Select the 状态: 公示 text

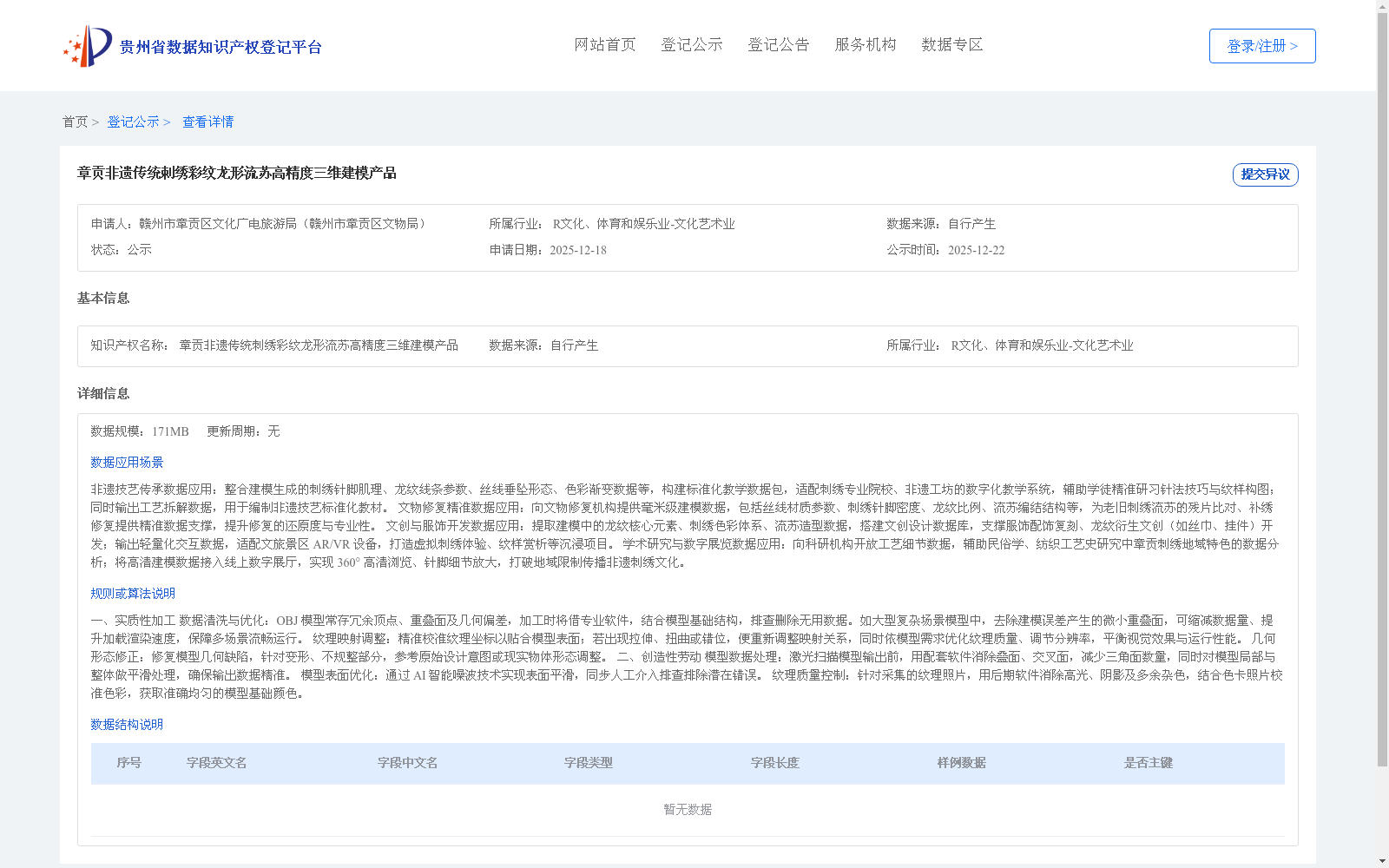point(122,250)
